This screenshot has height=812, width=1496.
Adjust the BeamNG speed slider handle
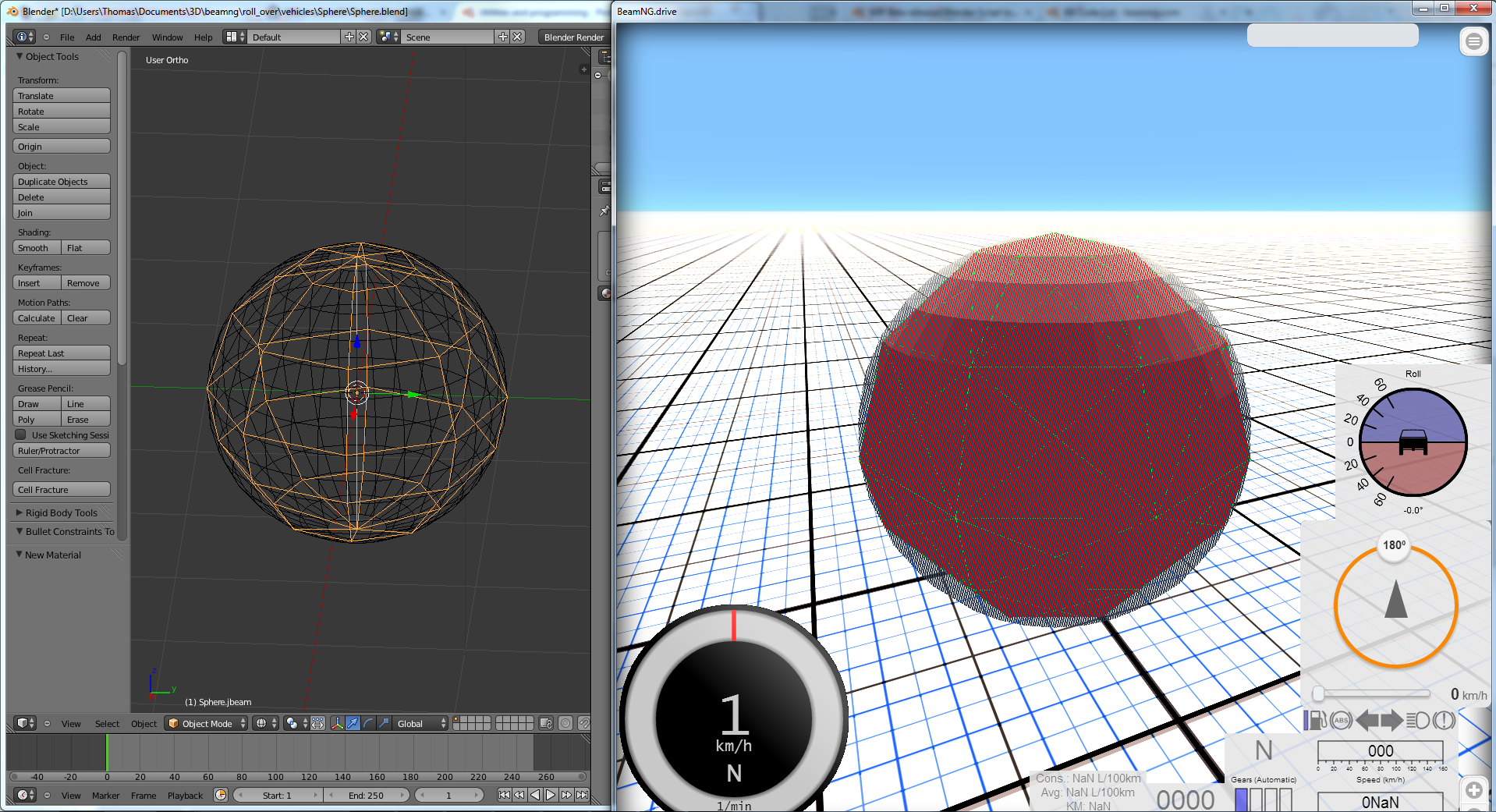click(1318, 693)
